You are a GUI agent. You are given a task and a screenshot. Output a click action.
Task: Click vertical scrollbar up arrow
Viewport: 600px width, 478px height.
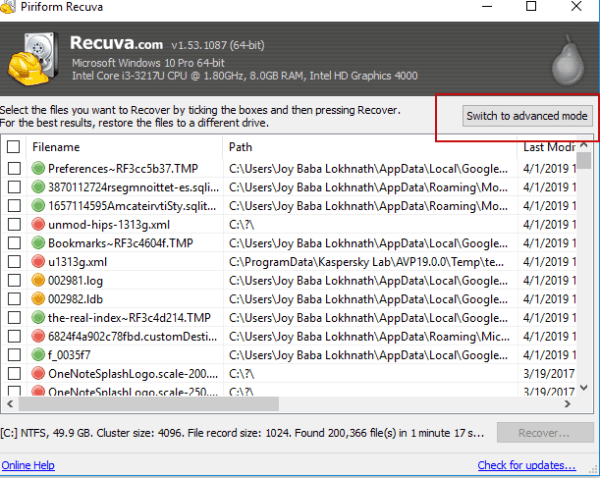tap(584, 145)
